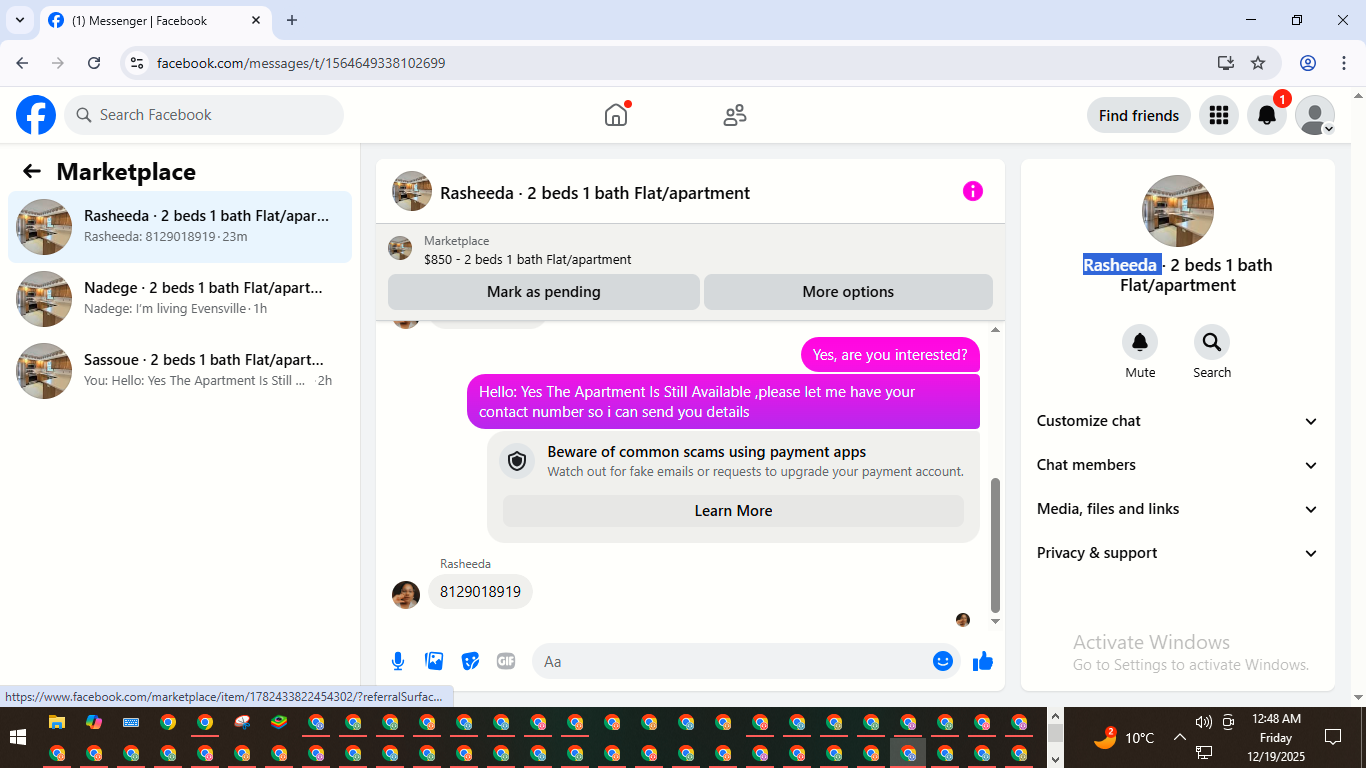Click Rasheeda's avatar beside 8129018919 message

pyautogui.click(x=406, y=594)
